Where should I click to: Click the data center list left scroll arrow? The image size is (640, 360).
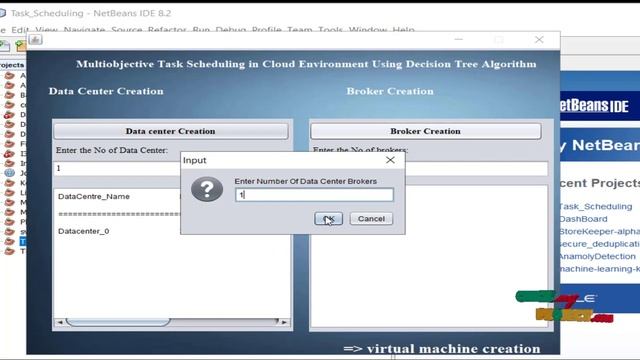point(60,322)
